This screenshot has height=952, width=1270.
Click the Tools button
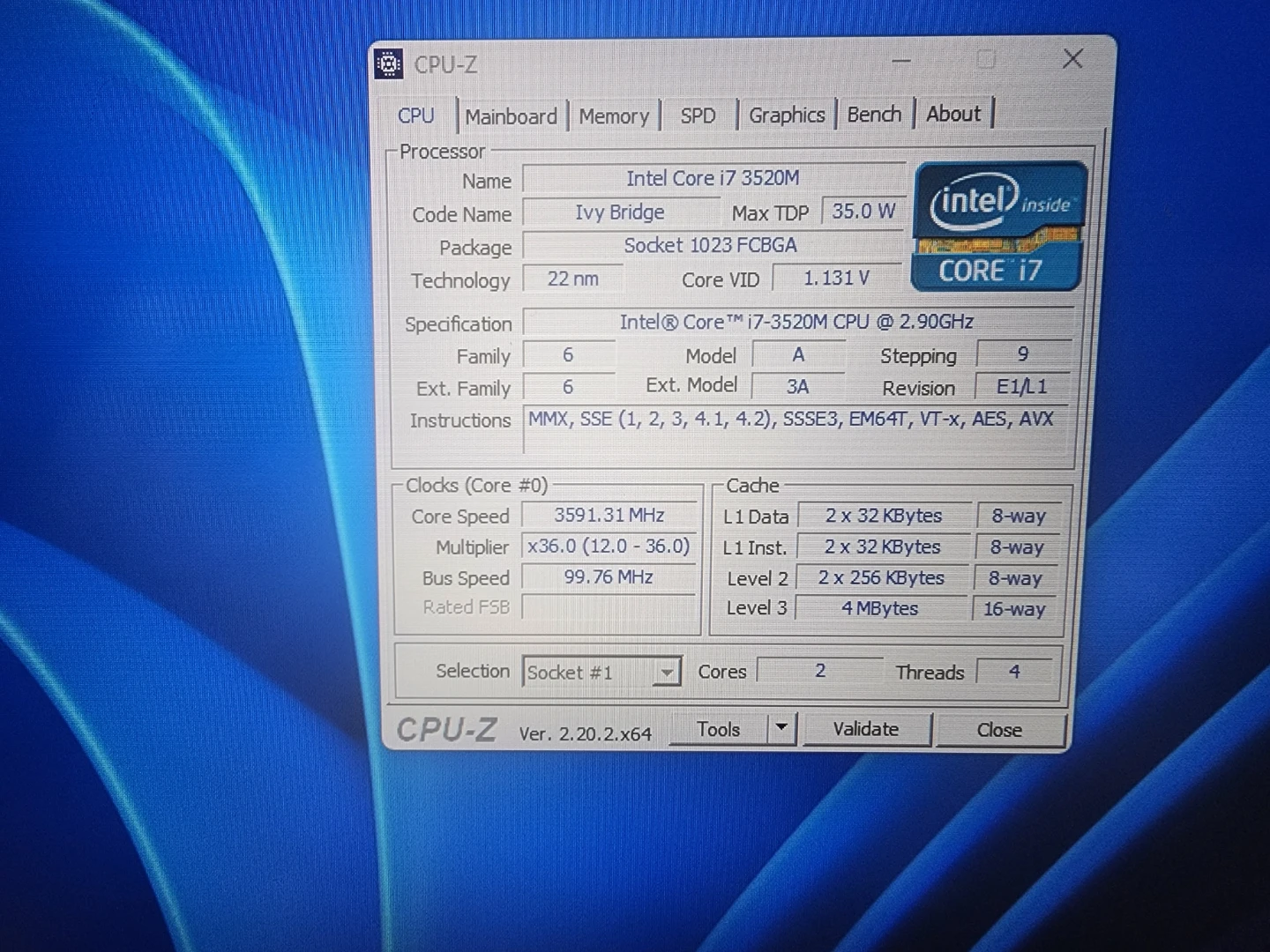[719, 729]
